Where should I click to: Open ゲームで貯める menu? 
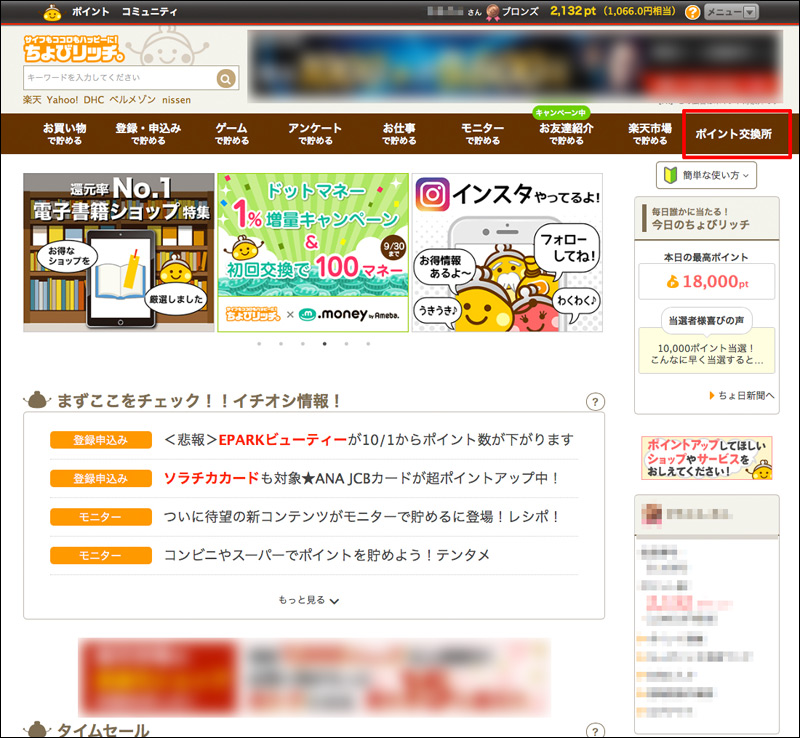pyautogui.click(x=232, y=134)
